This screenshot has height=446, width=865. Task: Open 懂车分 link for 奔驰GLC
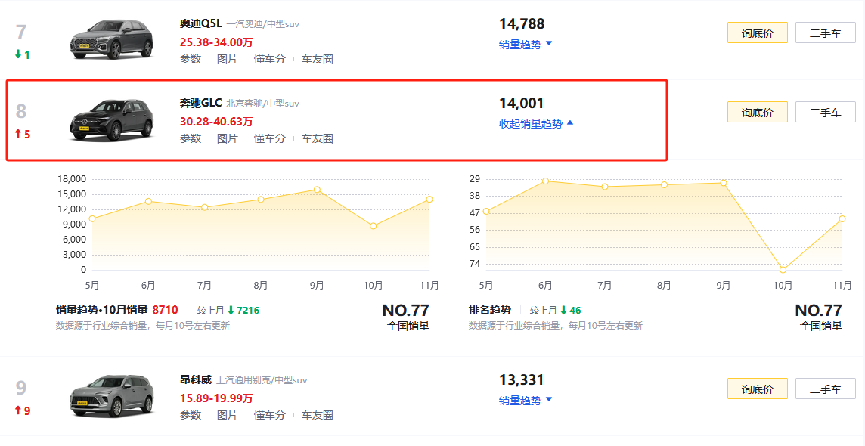point(270,139)
